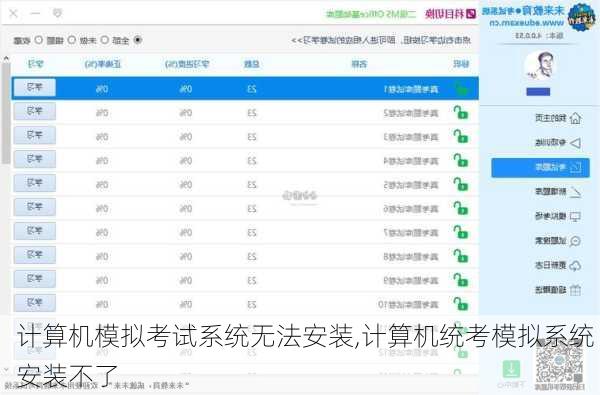Image resolution: width=600 pixels, height=395 pixels.
Task: Click the 学习 button for 真考题库试卷4
Action: (35, 159)
